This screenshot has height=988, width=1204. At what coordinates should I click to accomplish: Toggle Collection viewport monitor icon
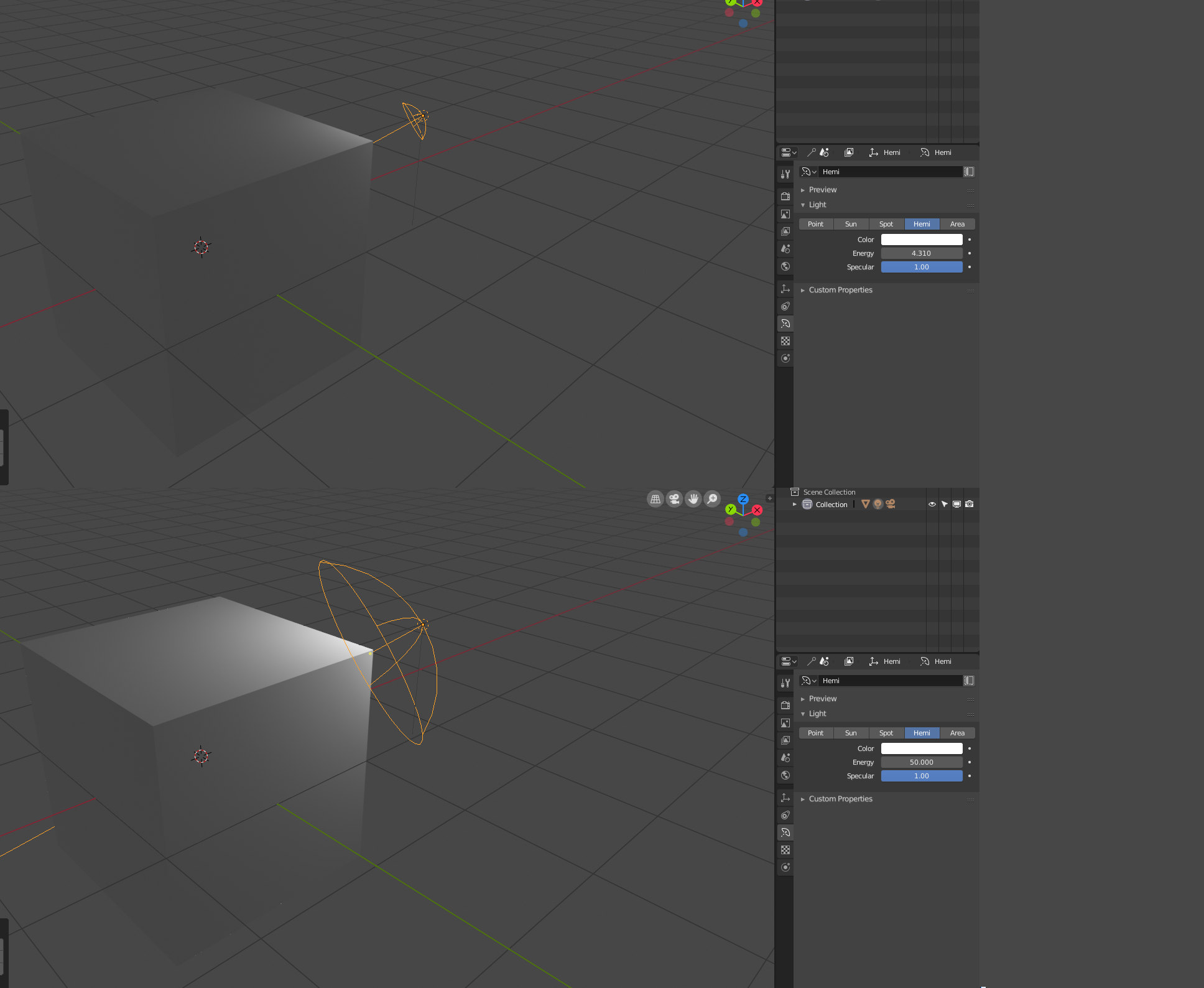[x=957, y=505]
